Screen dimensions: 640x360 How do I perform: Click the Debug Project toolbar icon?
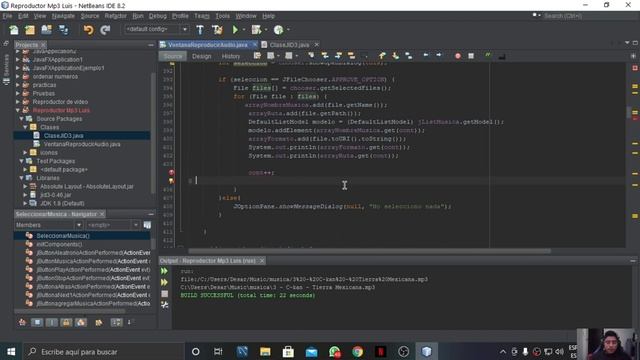click(256, 30)
